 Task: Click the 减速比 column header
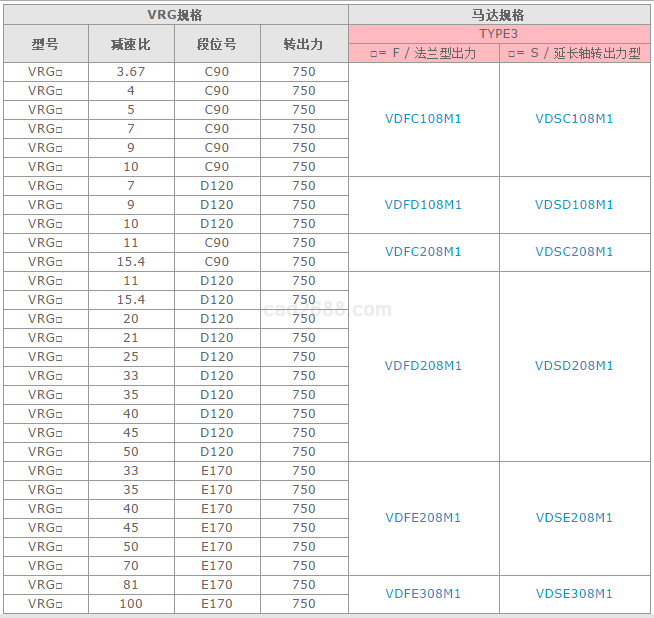131,44
